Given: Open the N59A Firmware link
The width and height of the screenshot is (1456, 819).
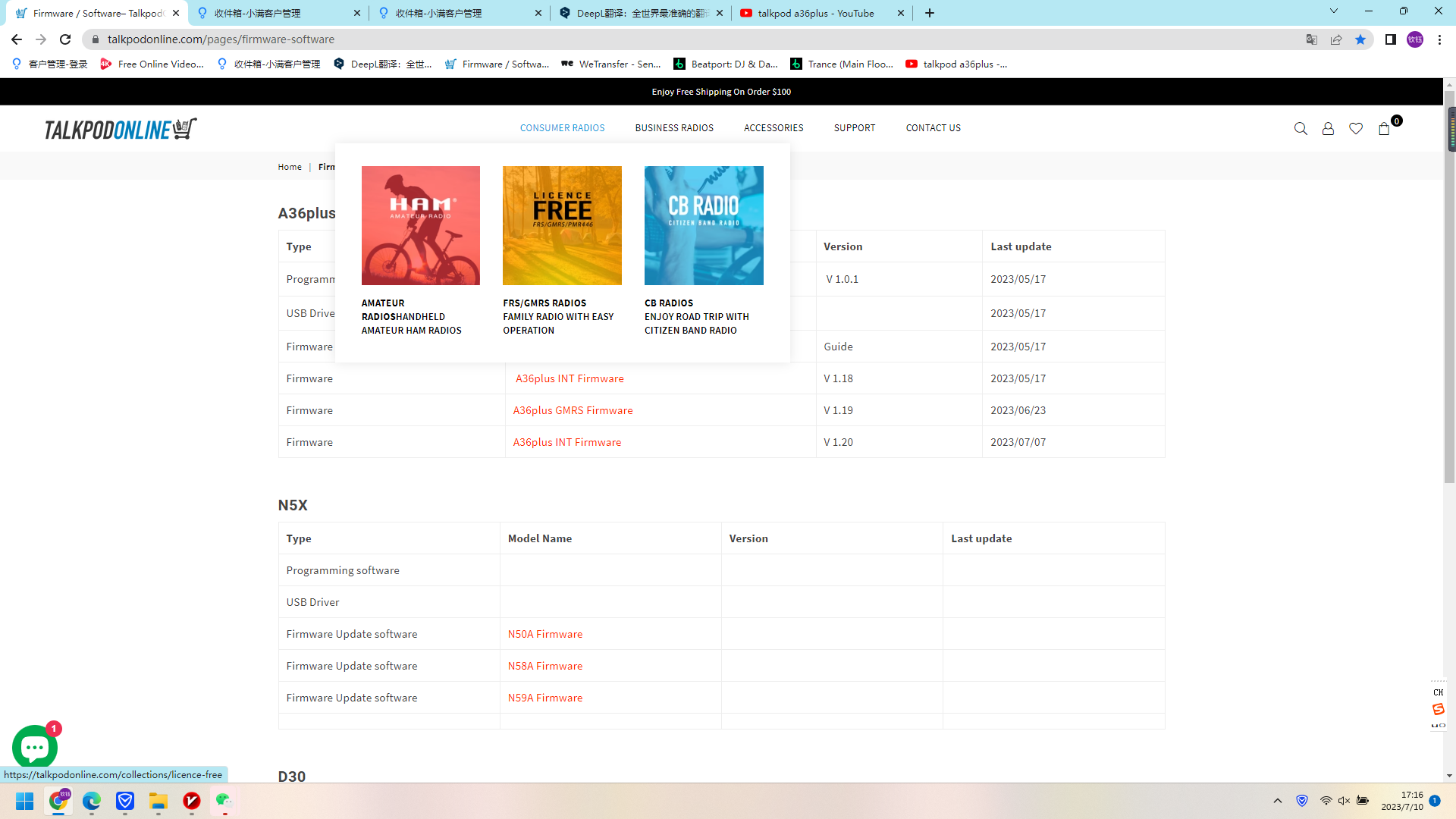Looking at the screenshot, I should (545, 698).
